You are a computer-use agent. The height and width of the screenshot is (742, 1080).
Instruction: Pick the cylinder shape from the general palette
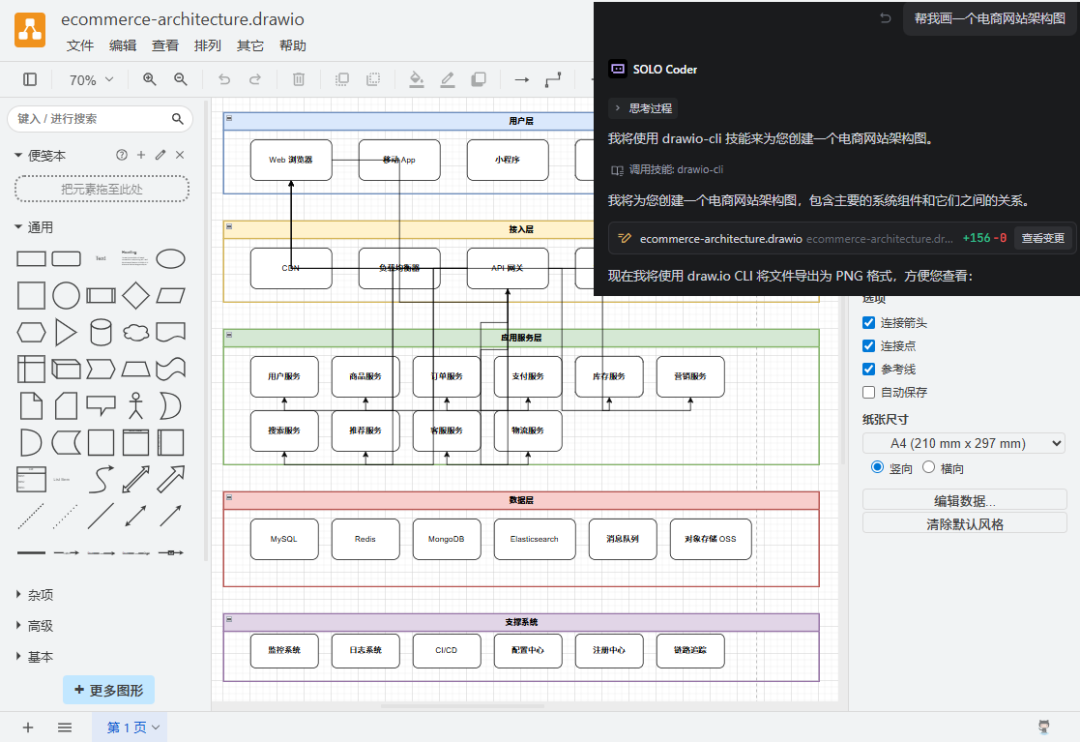pyautogui.click(x=101, y=332)
